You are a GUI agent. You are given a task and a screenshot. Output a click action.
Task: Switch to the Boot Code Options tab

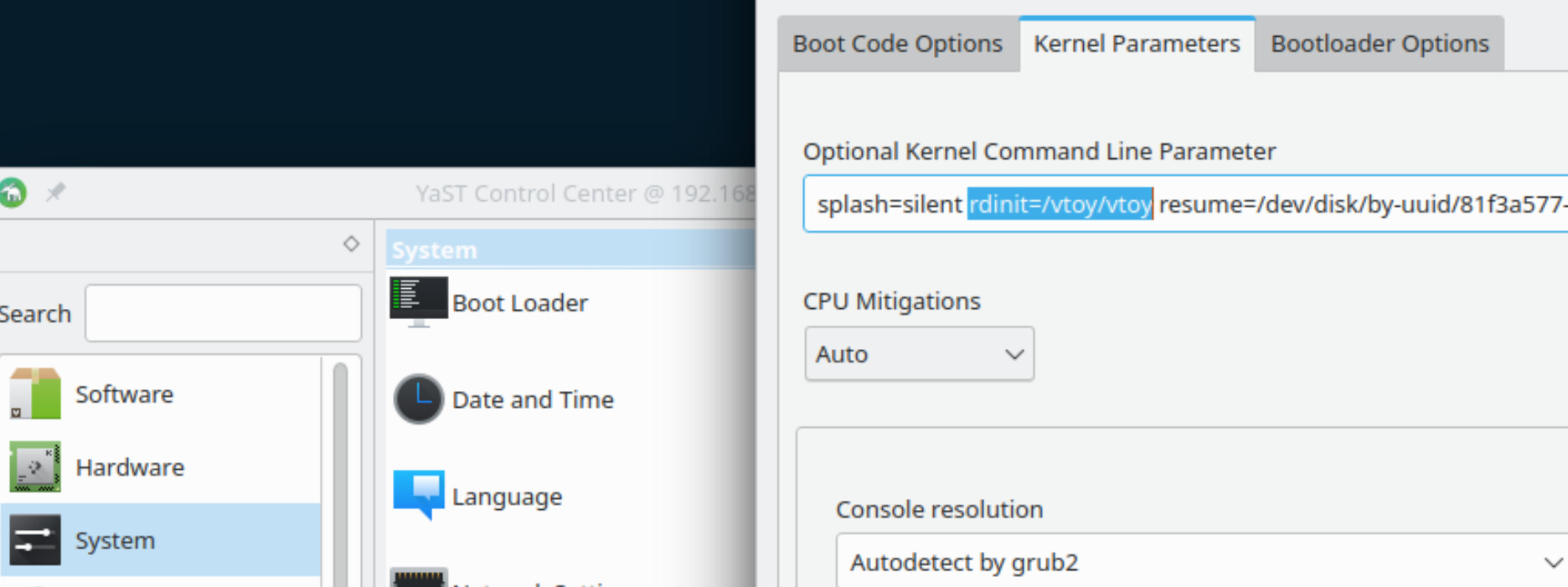tap(897, 44)
